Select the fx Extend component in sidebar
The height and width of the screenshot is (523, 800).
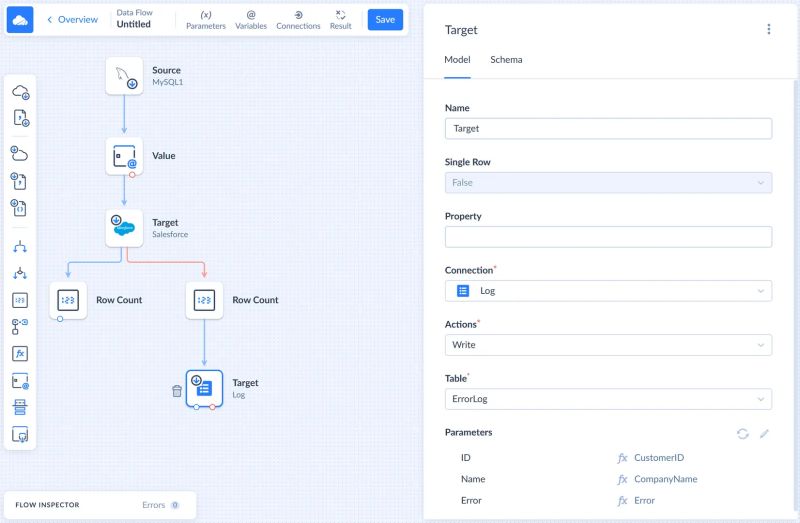click(20, 354)
